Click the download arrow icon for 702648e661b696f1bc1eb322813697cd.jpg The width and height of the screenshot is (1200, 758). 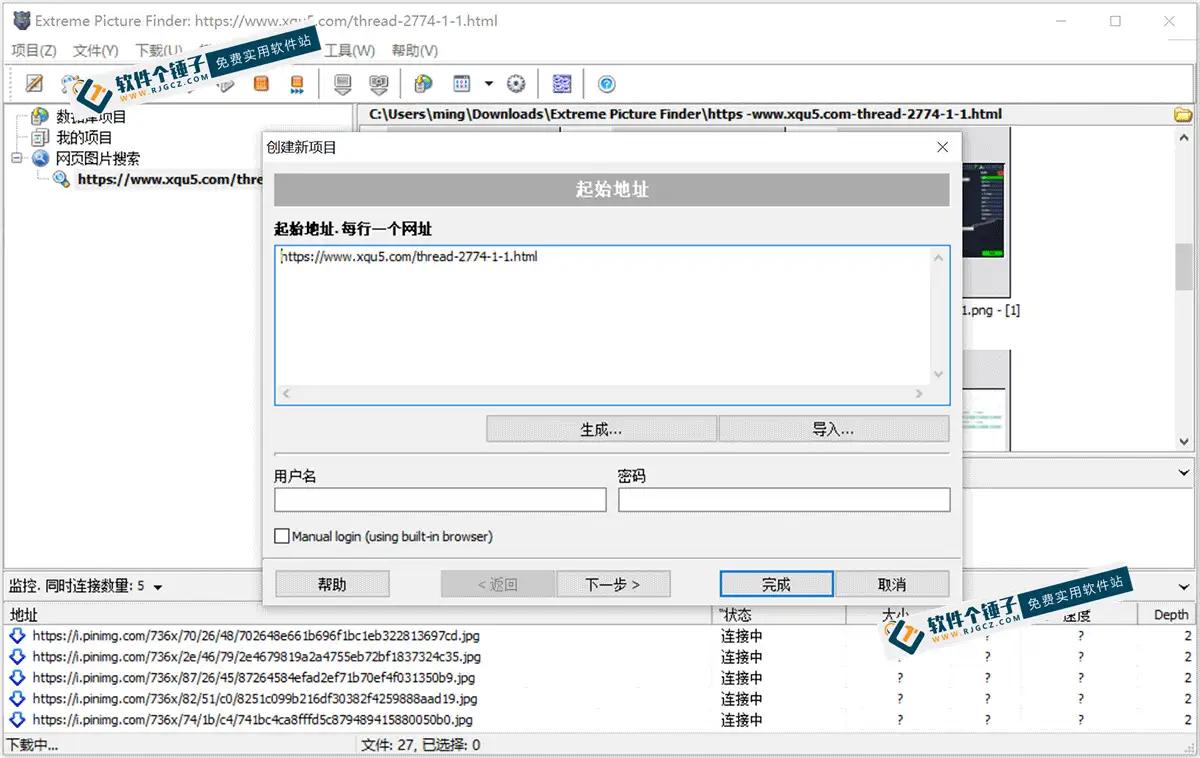point(17,635)
